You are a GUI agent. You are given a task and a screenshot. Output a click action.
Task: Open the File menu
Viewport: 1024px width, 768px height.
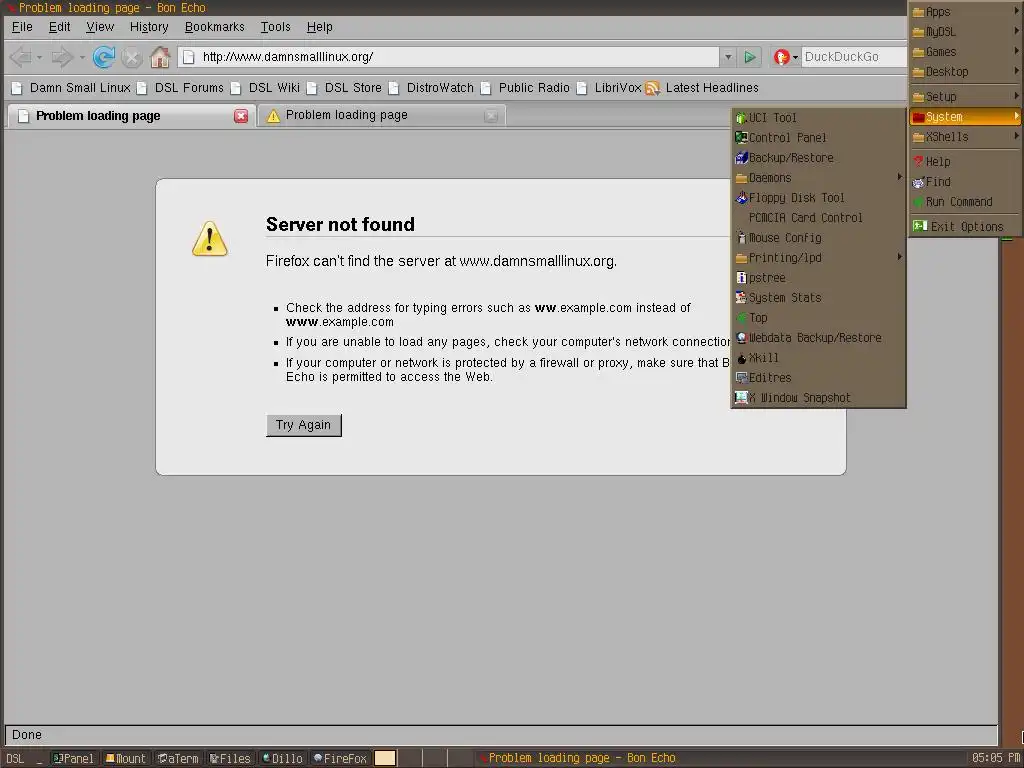22,27
